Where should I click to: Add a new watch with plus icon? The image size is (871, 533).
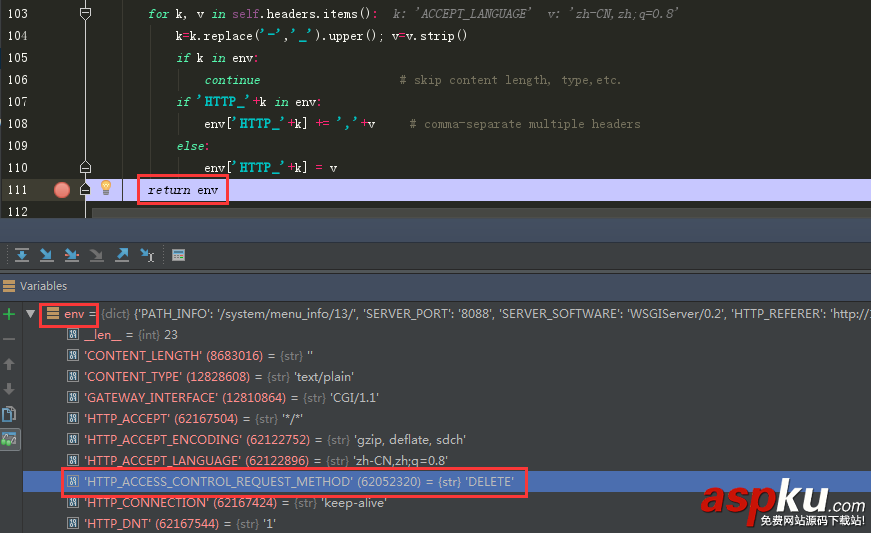[x=9, y=314]
